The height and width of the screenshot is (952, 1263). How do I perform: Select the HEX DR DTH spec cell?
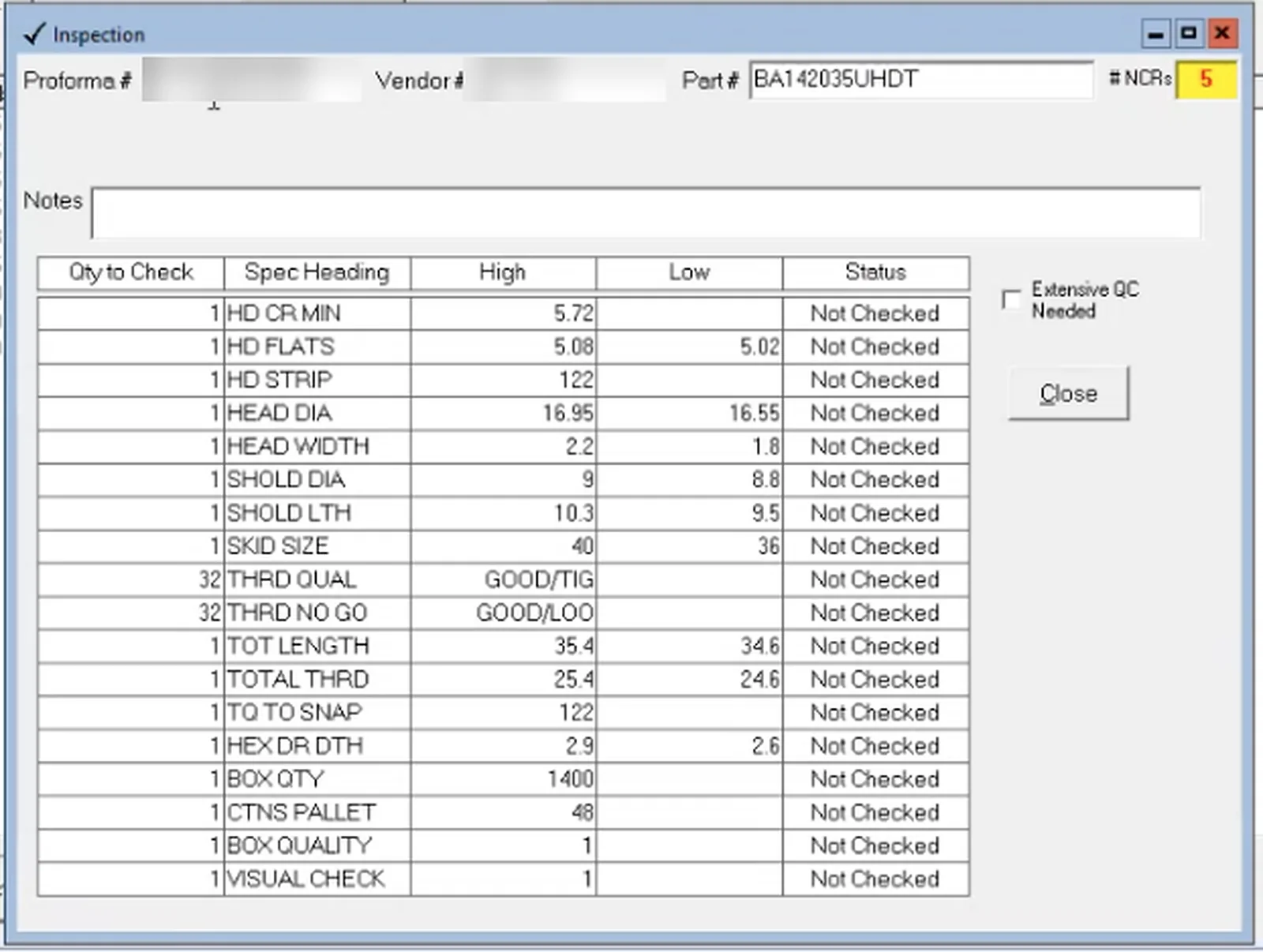(317, 746)
